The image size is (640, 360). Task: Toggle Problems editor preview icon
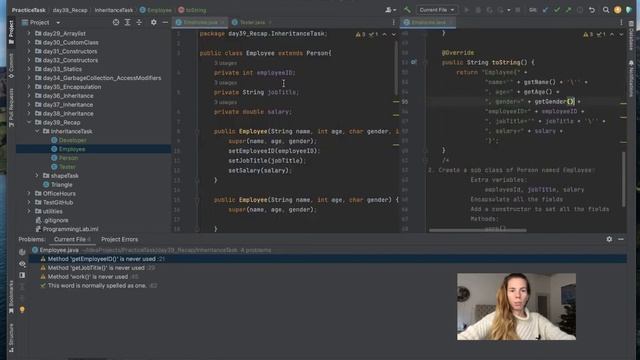[22, 275]
